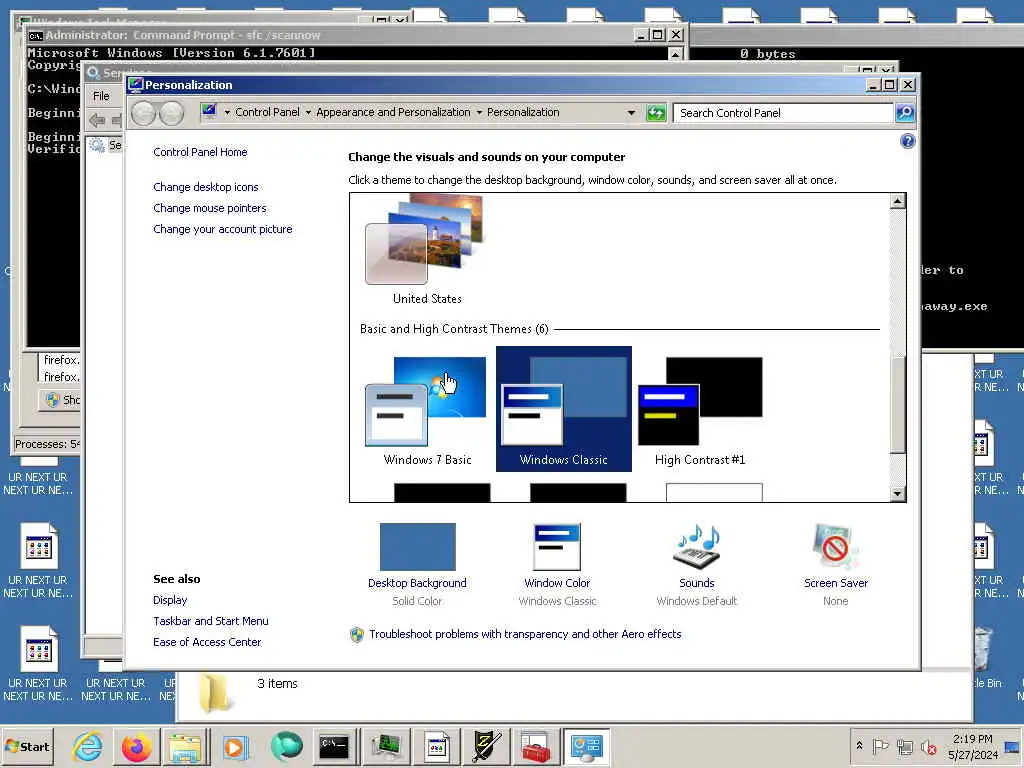
Task: Show hidden tray icons arrow
Action: 859,745
